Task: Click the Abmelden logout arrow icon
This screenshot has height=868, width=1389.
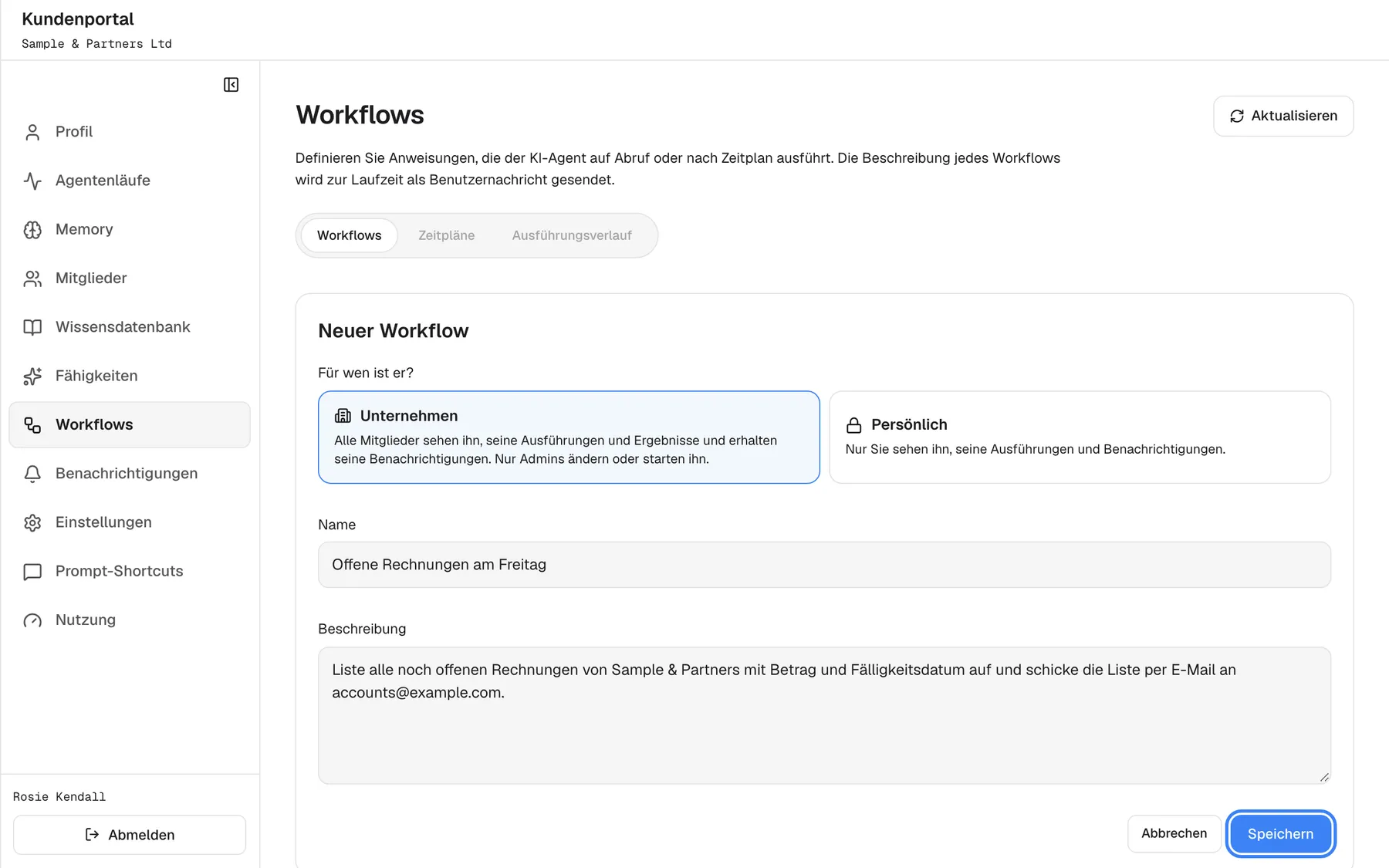Action: point(92,835)
